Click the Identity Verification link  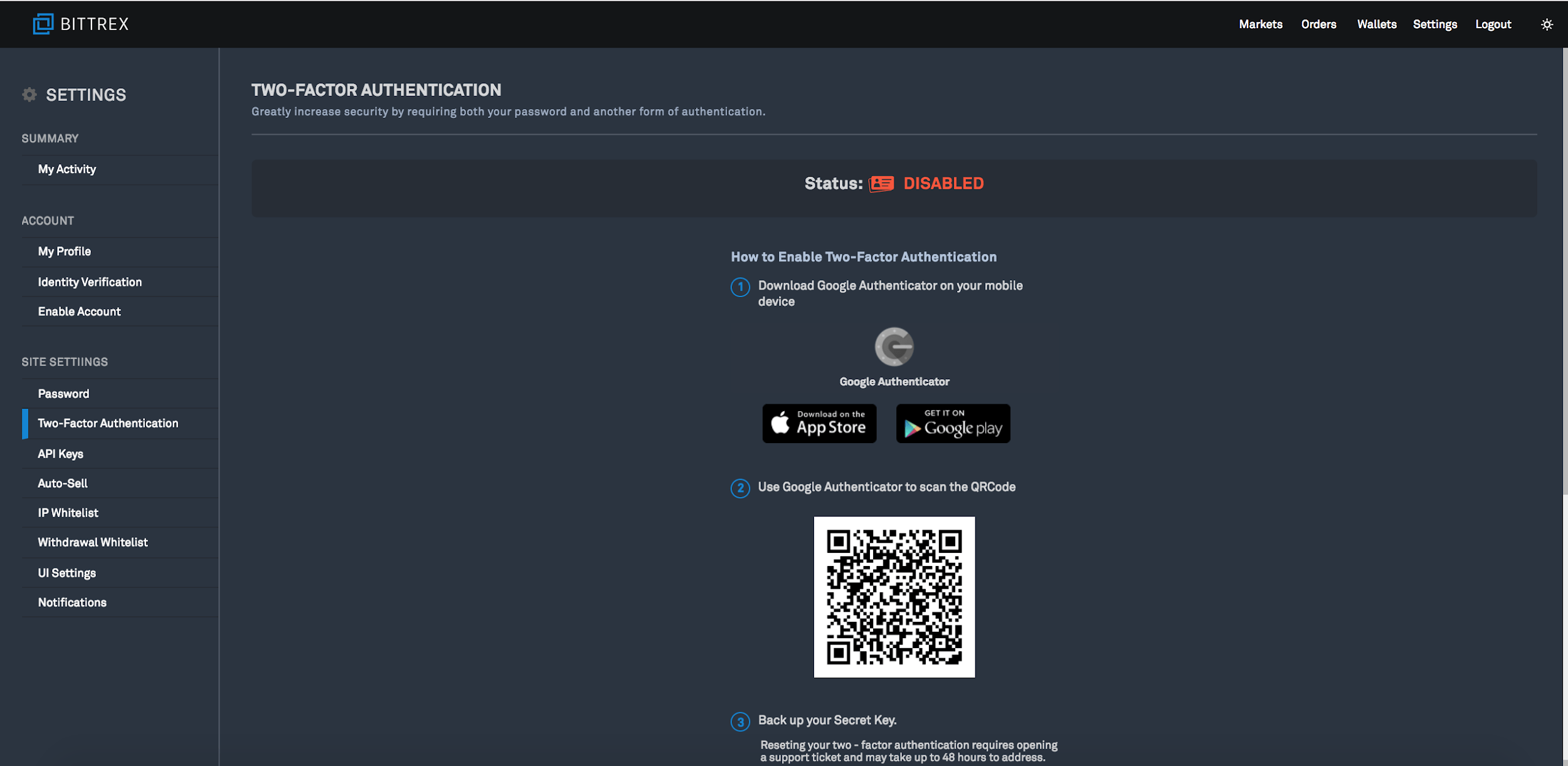pyautogui.click(x=89, y=281)
